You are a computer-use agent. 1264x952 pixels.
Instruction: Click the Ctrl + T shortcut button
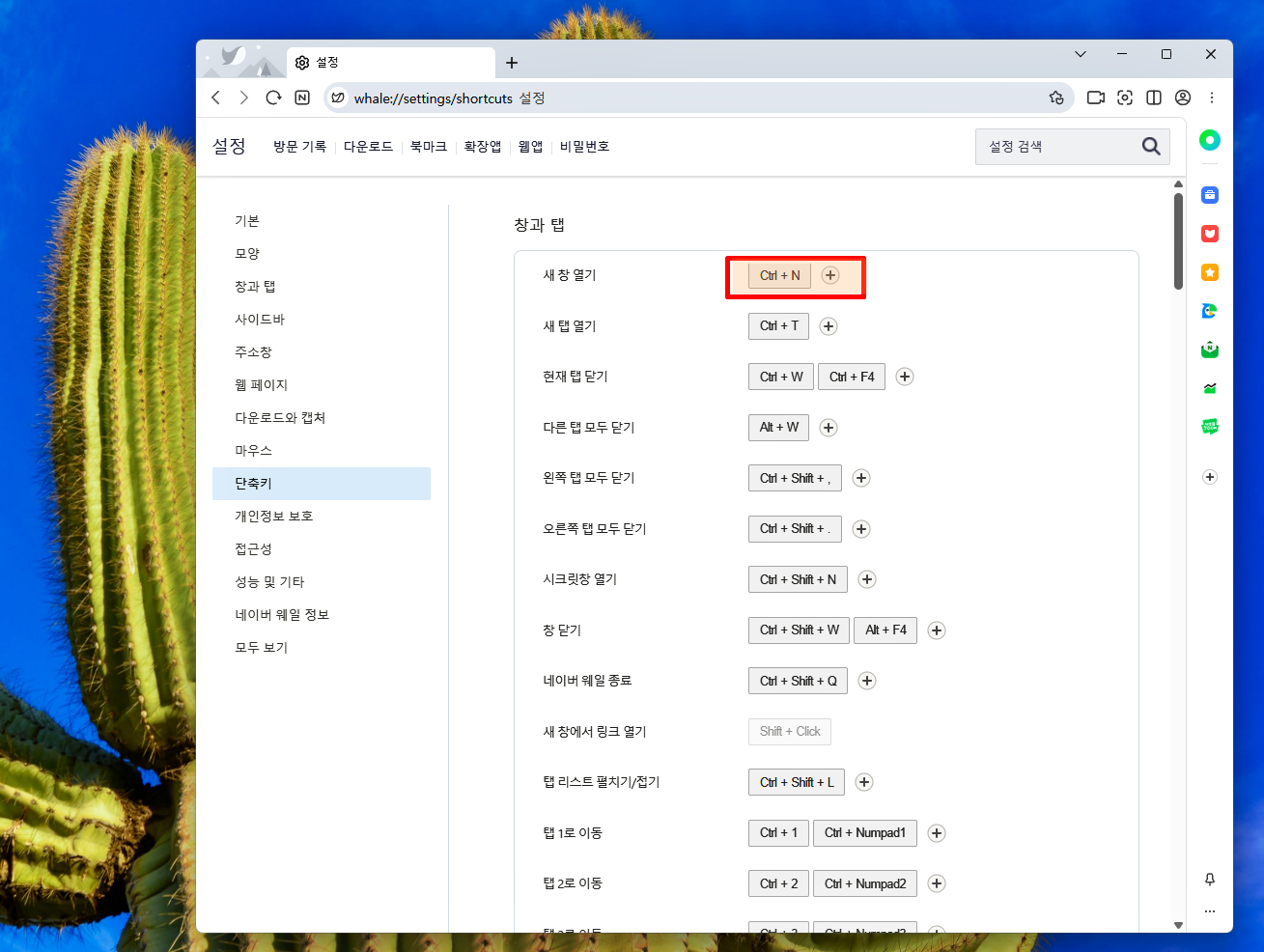coord(778,326)
